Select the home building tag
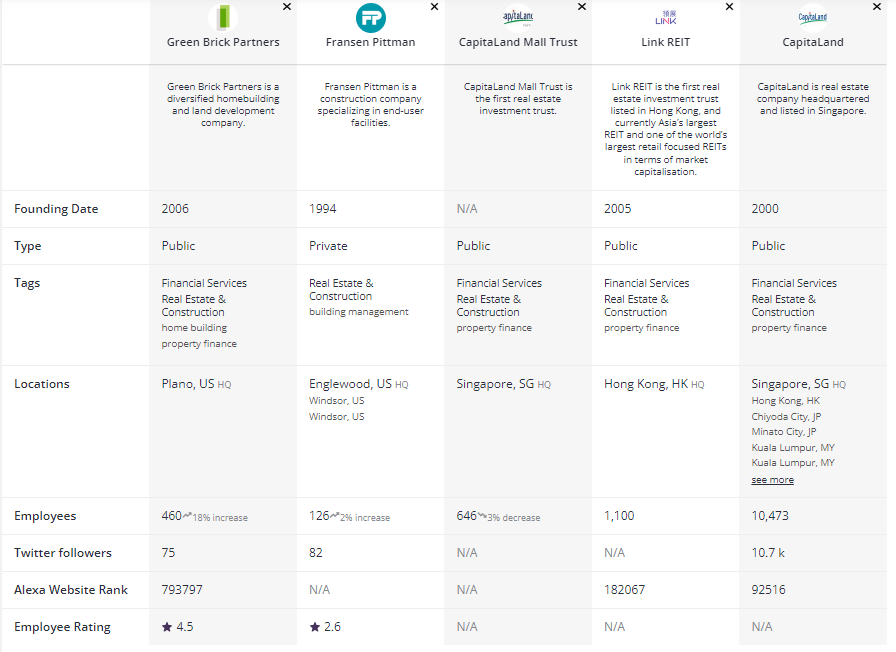 point(194,328)
